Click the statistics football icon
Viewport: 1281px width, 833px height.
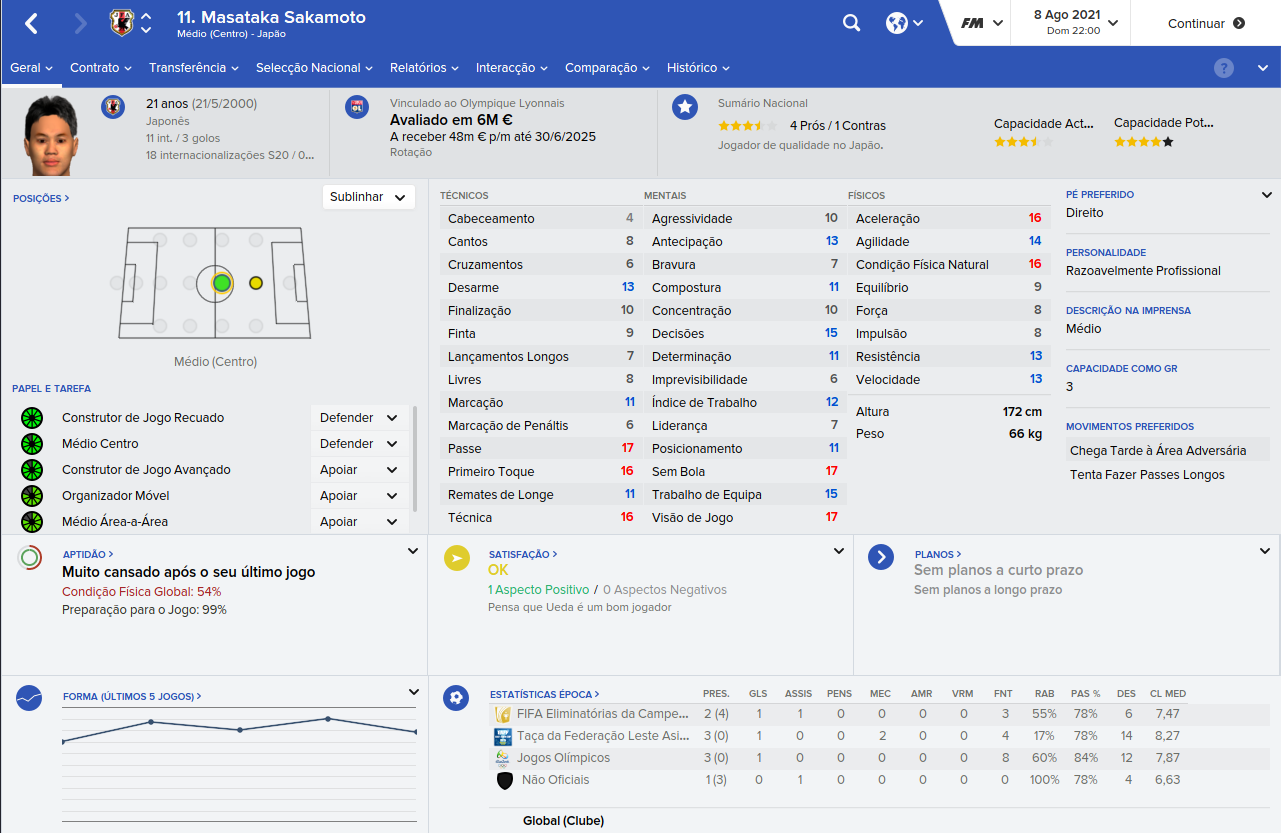coord(457,697)
